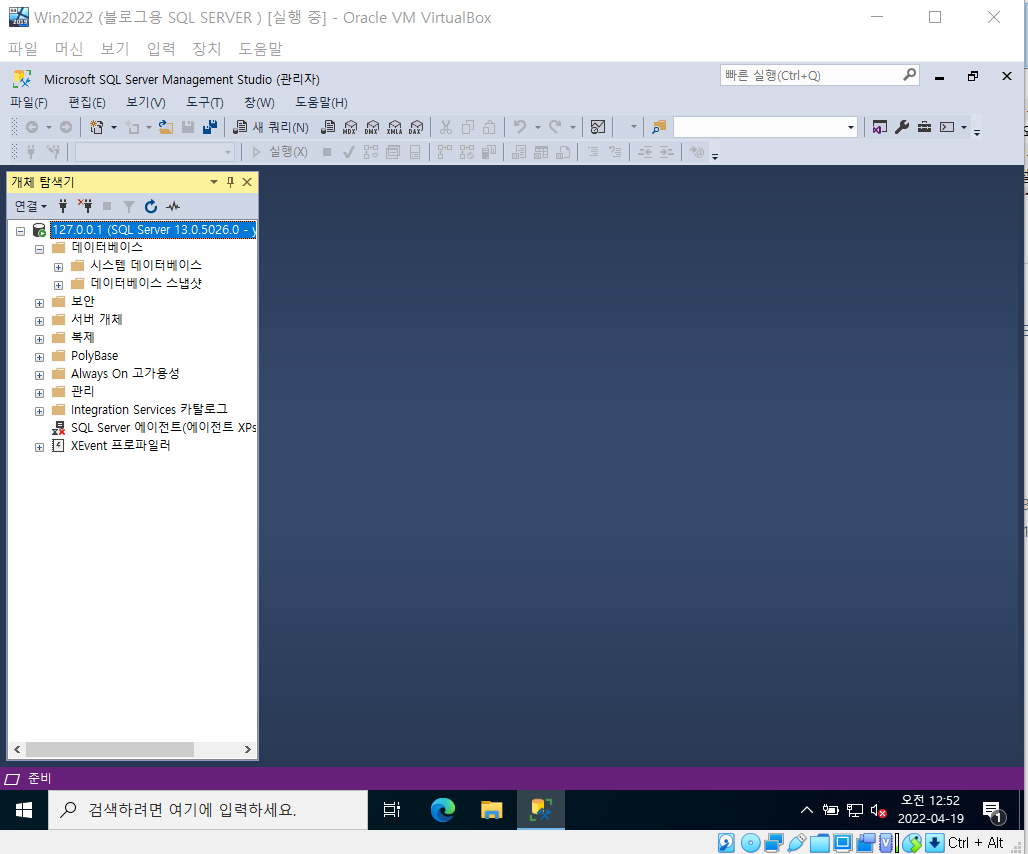Open the VirtualBox 장치 menu
The height and width of the screenshot is (854, 1028).
[207, 49]
